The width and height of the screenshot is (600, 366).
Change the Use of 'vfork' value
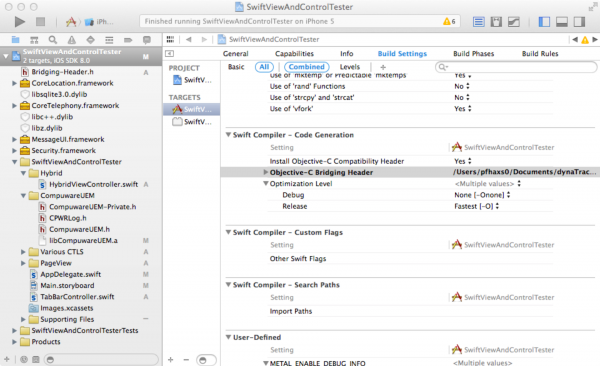tap(463, 109)
